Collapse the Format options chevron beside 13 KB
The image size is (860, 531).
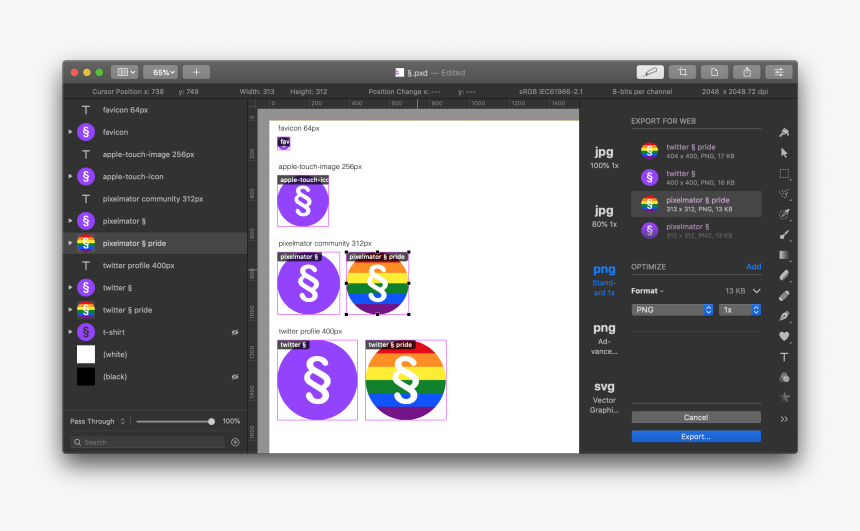(756, 291)
